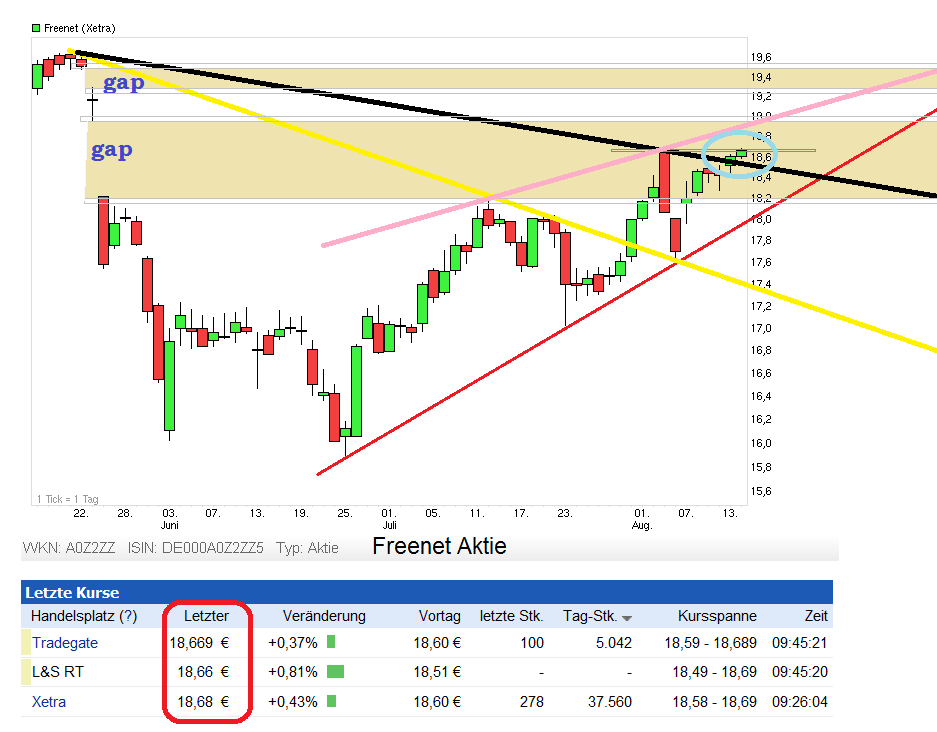Open the Xetra exchange link
This screenshot has width=937, height=732.
(x=48, y=702)
